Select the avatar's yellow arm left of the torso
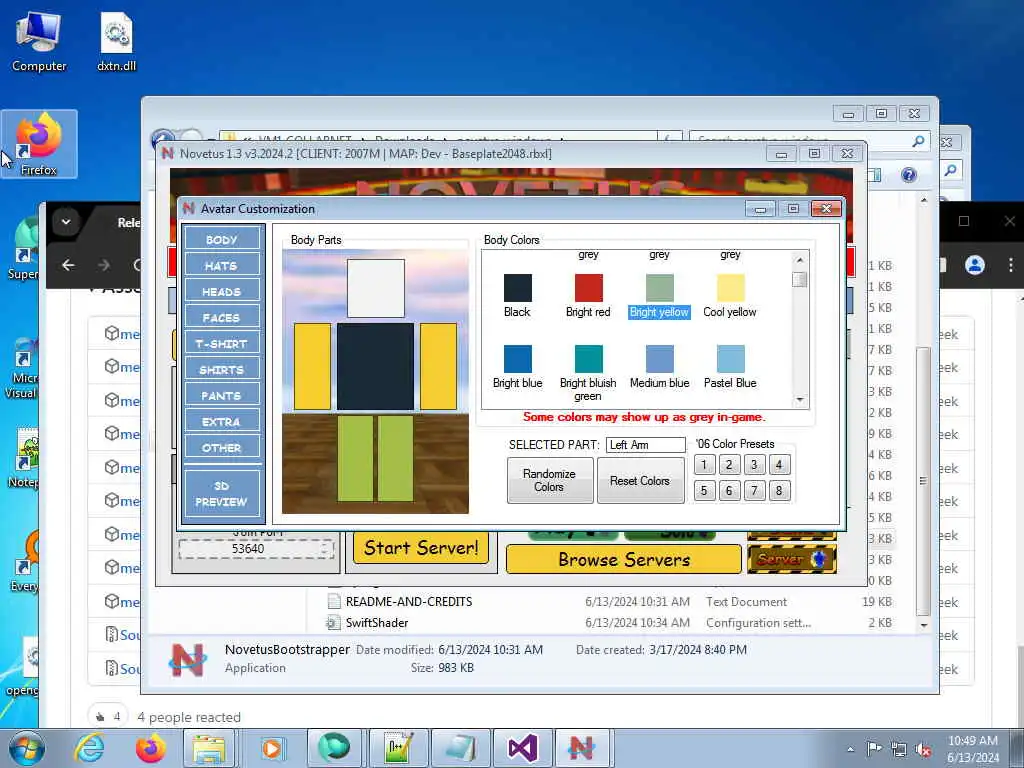Image resolution: width=1024 pixels, height=768 pixels. (x=312, y=366)
